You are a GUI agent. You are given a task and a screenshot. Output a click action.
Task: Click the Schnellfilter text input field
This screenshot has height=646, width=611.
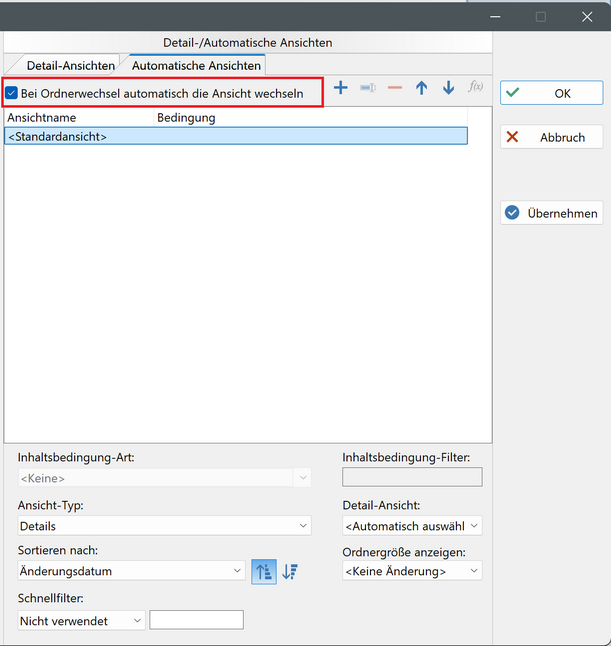point(196,621)
